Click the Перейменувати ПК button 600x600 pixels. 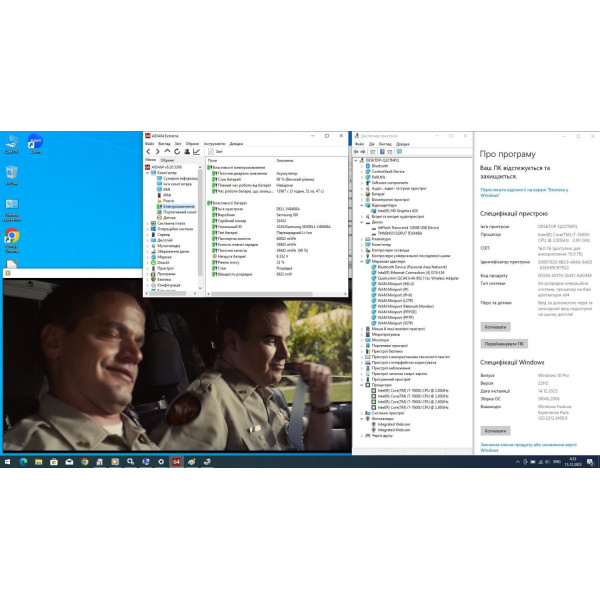coord(504,344)
